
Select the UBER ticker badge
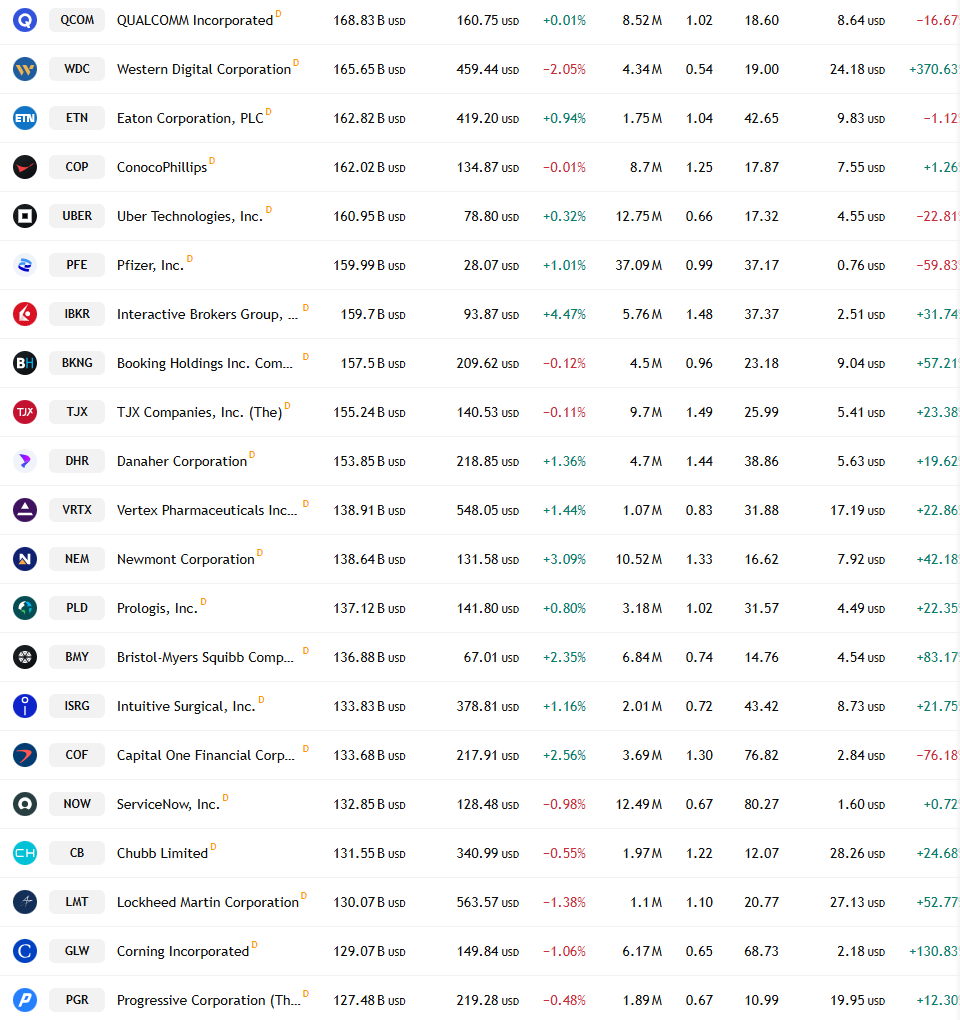(x=77, y=216)
